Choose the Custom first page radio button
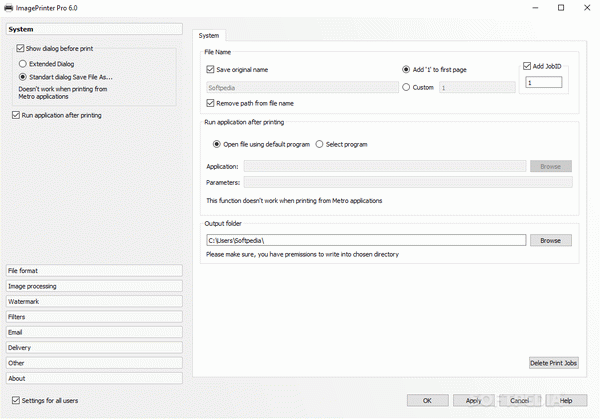This screenshot has width=600, height=419. tap(406, 87)
